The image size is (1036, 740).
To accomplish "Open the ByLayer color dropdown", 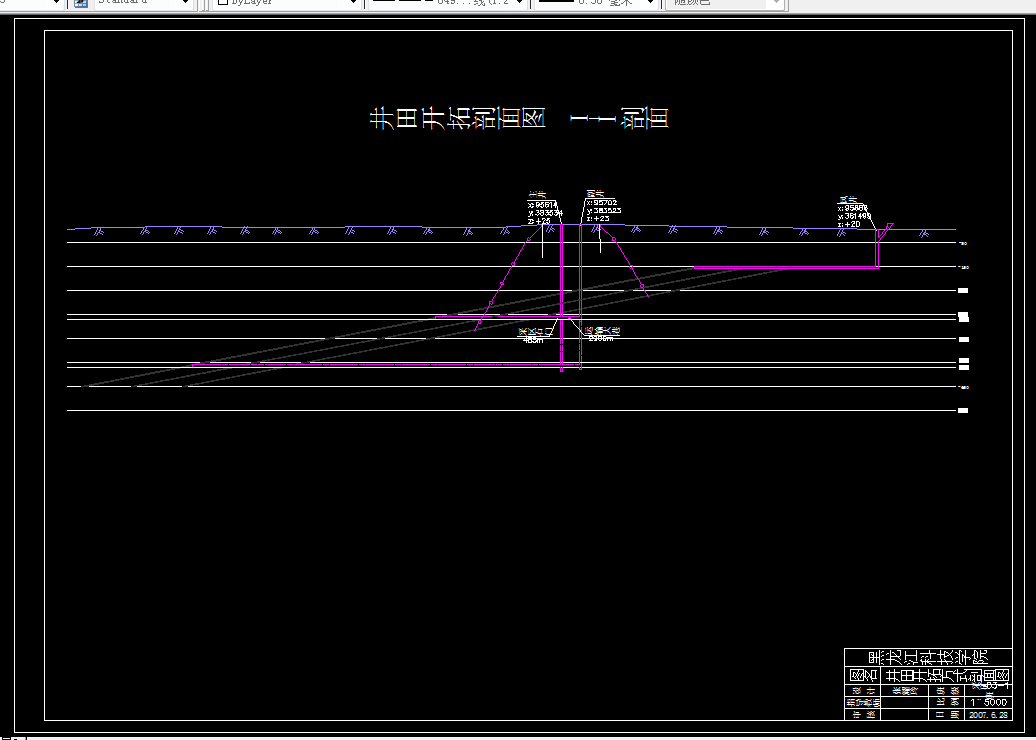I will (287, 3).
